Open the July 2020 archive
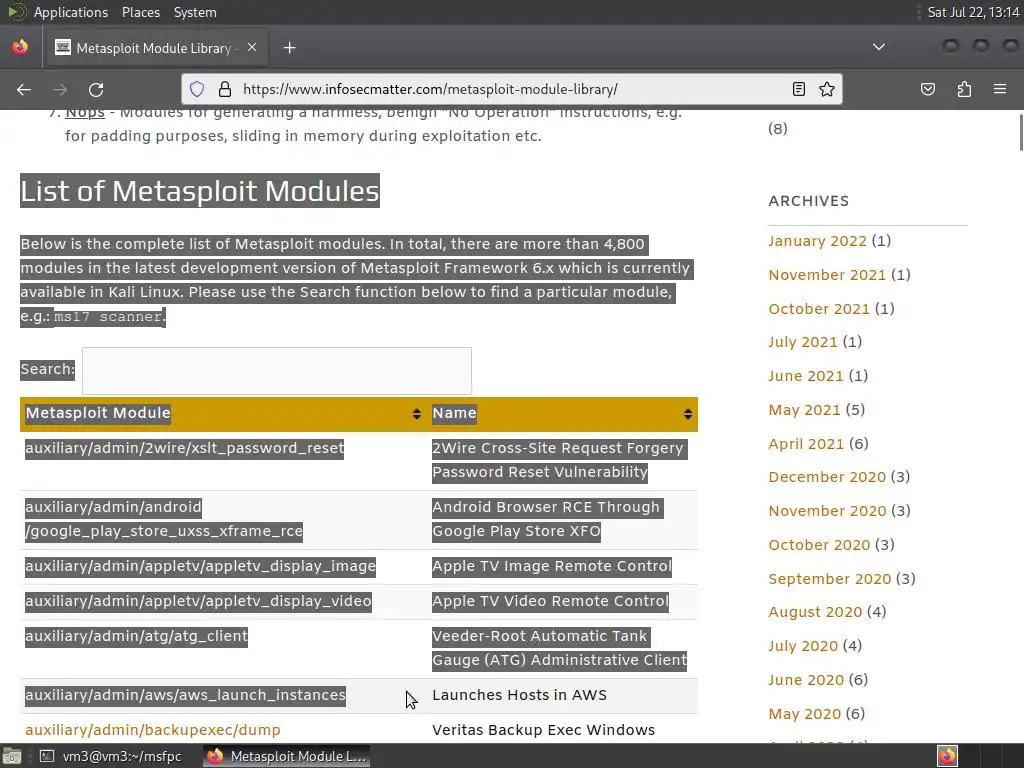Image resolution: width=1024 pixels, height=768 pixels. (x=803, y=646)
